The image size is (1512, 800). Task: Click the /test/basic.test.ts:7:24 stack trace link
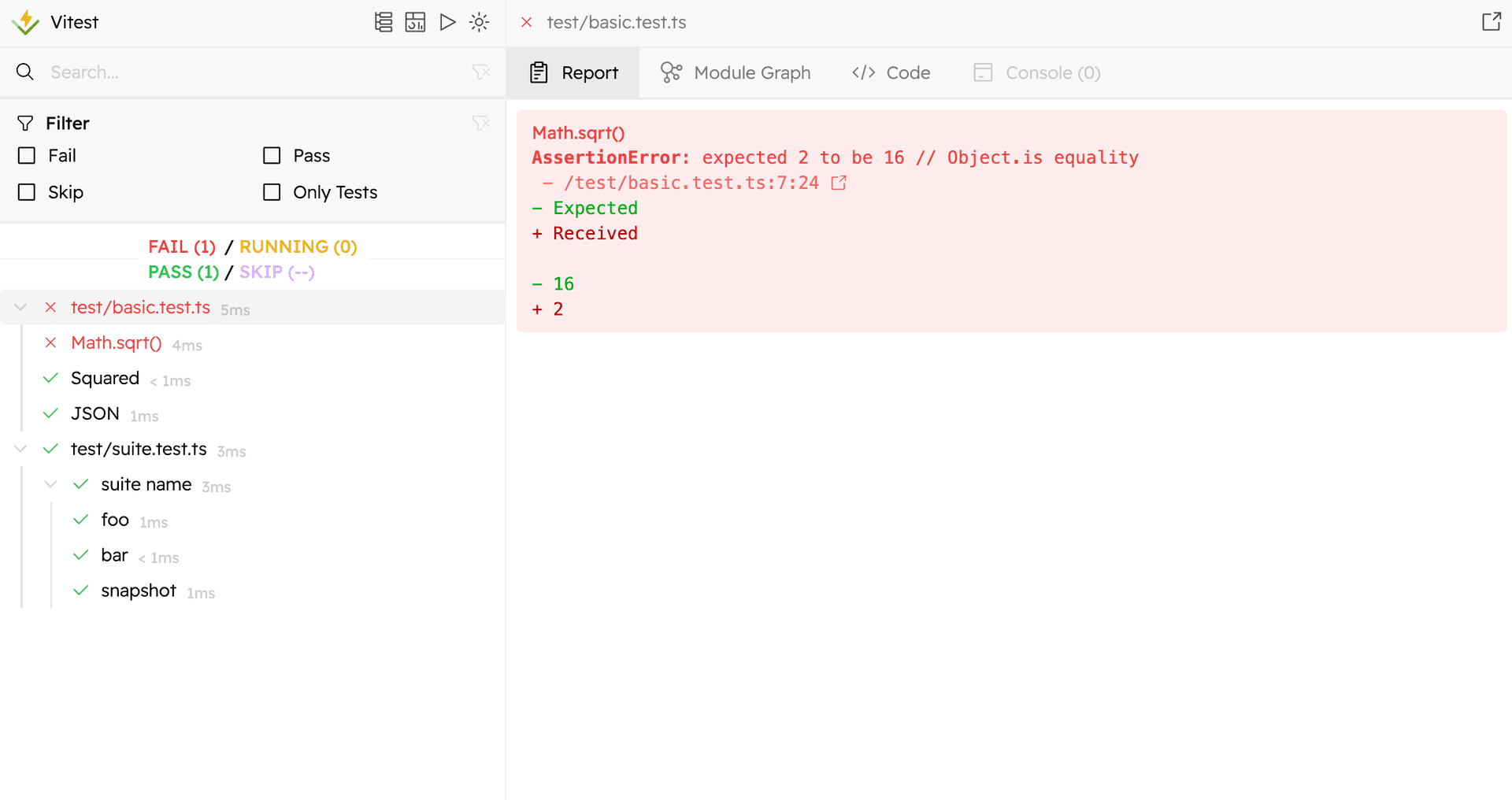click(691, 183)
